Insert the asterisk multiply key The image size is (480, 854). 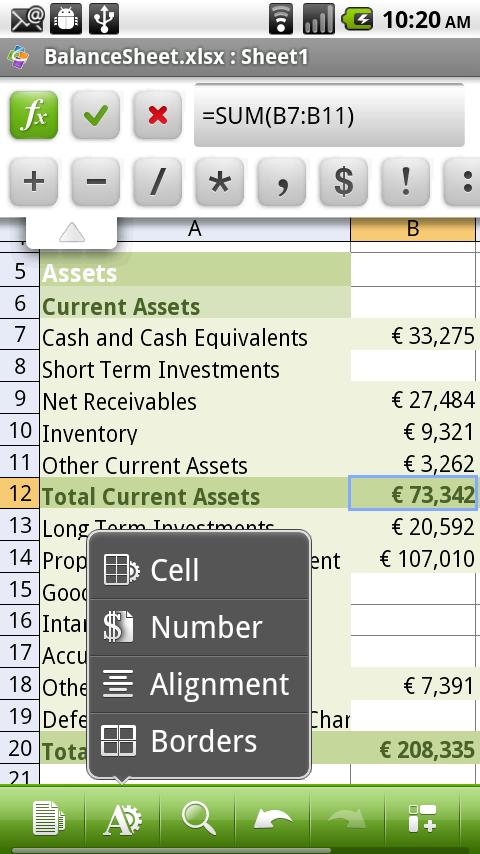pyautogui.click(x=220, y=181)
